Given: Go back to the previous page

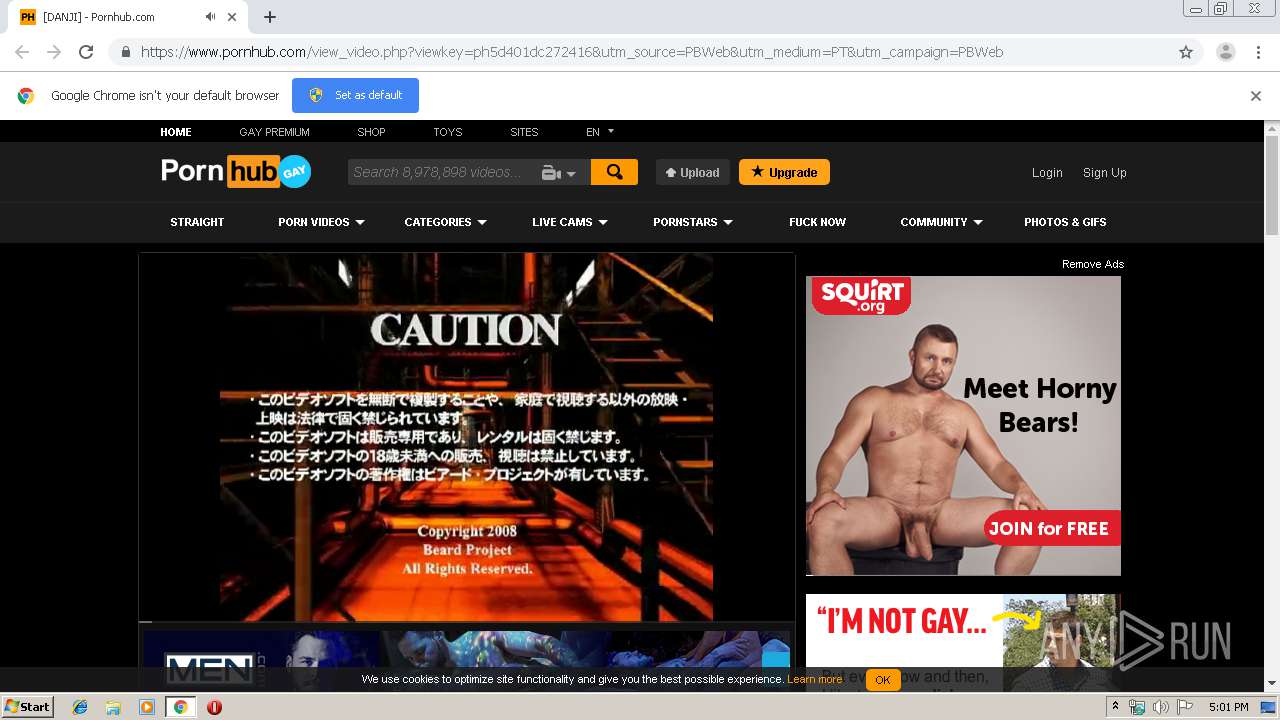Looking at the screenshot, I should [22, 52].
